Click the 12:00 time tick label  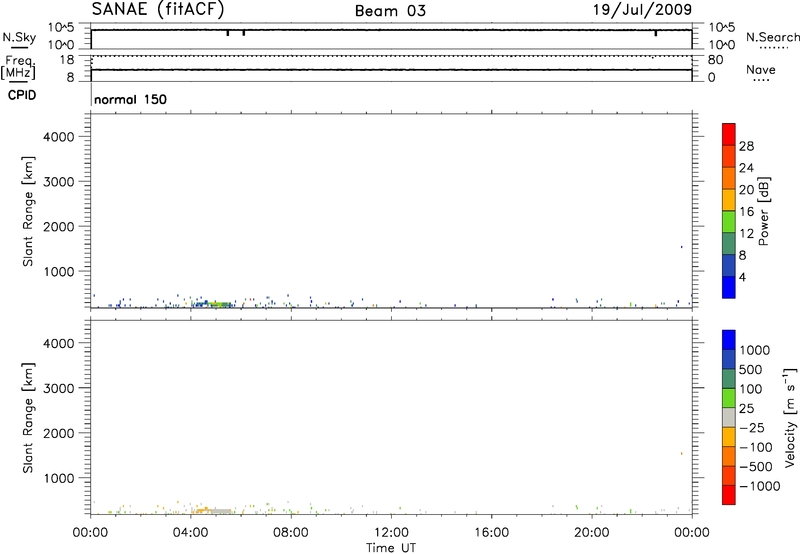click(391, 533)
